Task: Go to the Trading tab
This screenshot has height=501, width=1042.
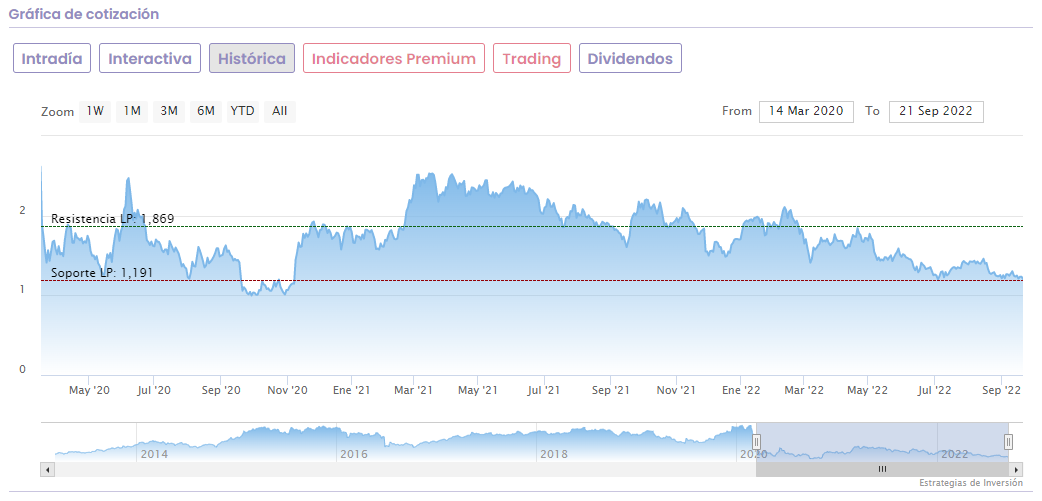Action: coord(531,59)
